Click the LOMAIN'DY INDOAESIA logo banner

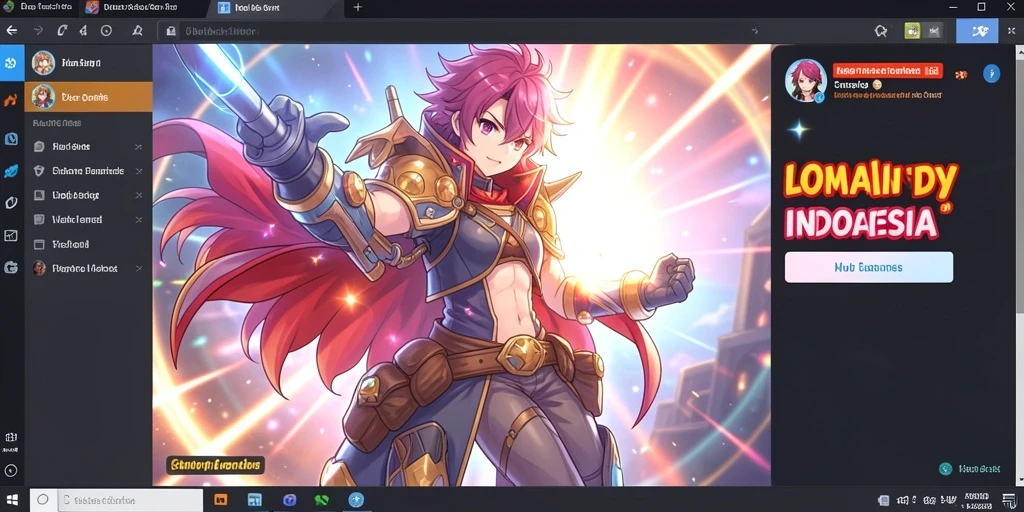[871, 200]
